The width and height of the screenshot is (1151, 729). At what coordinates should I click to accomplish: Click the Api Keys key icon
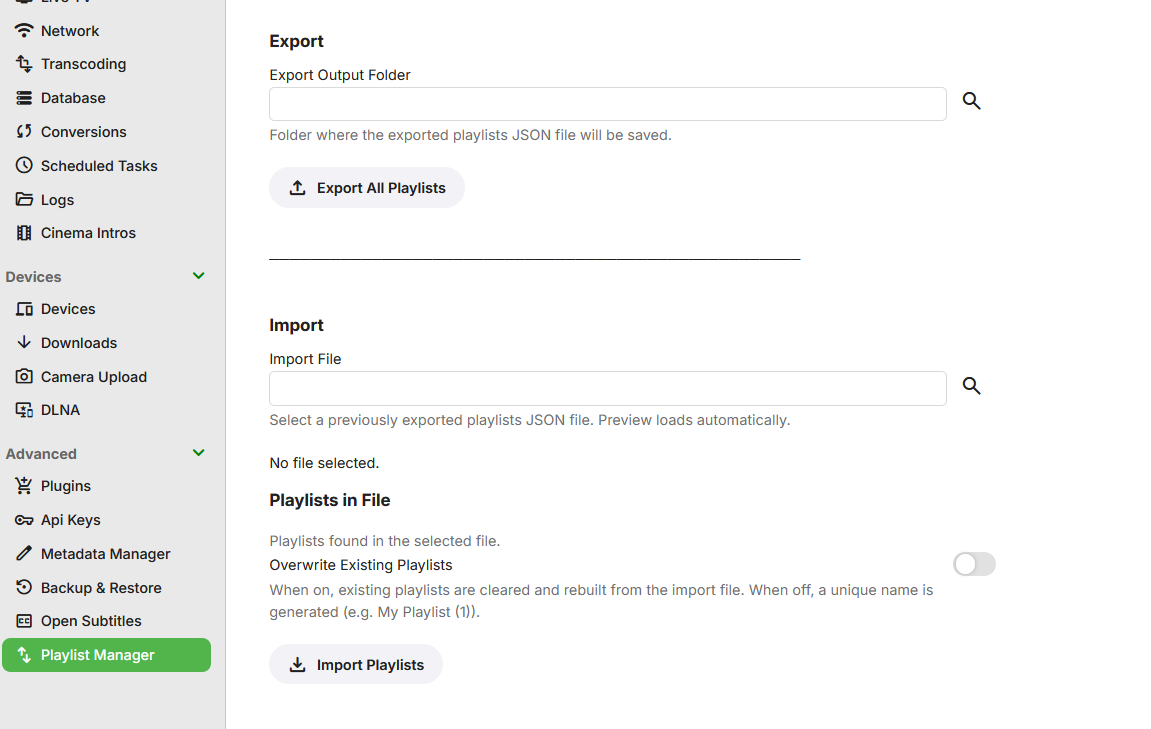(x=24, y=520)
